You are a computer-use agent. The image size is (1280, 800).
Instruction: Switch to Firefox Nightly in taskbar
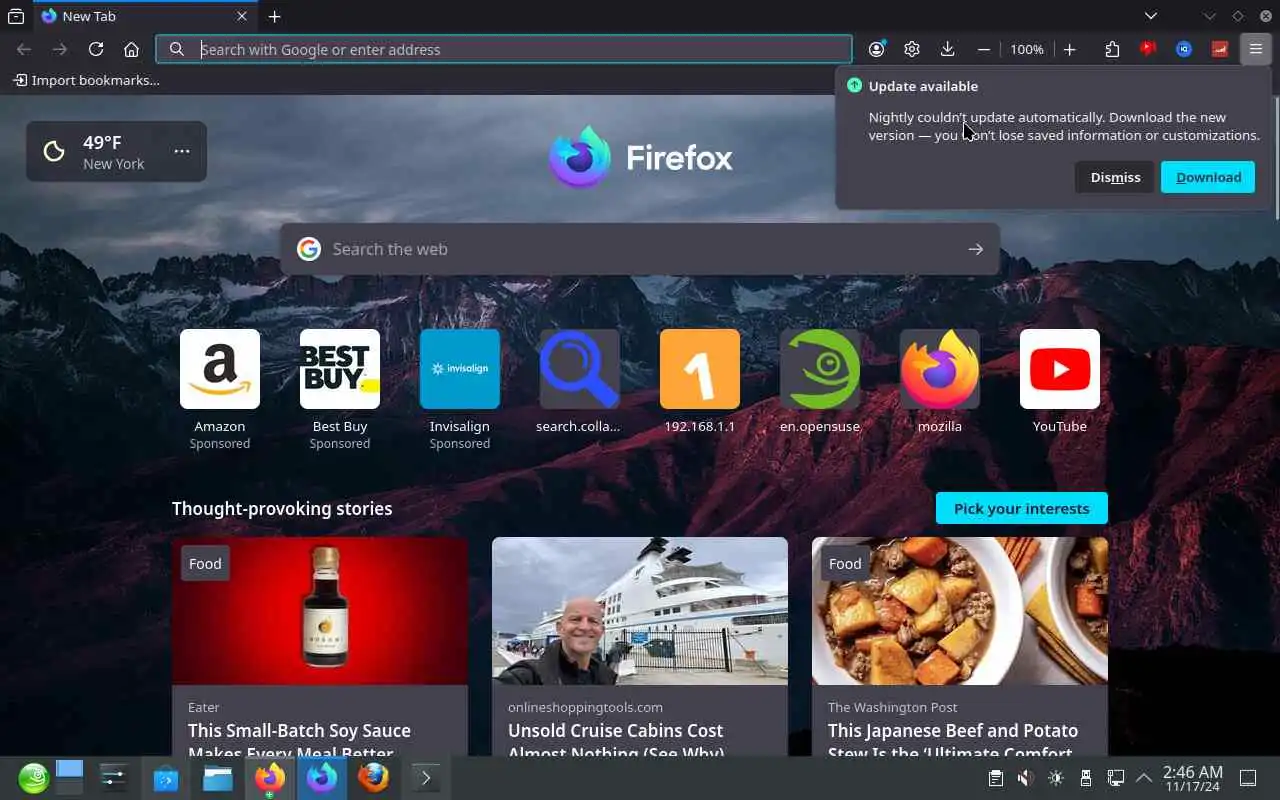[x=322, y=777]
